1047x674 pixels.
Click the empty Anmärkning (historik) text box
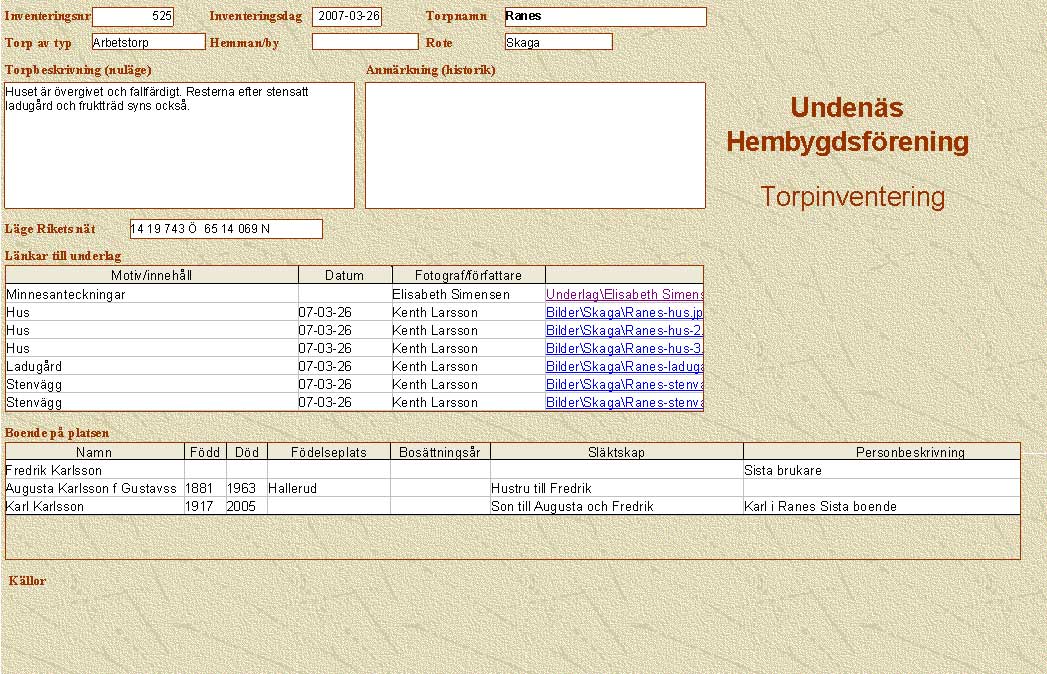click(x=535, y=145)
